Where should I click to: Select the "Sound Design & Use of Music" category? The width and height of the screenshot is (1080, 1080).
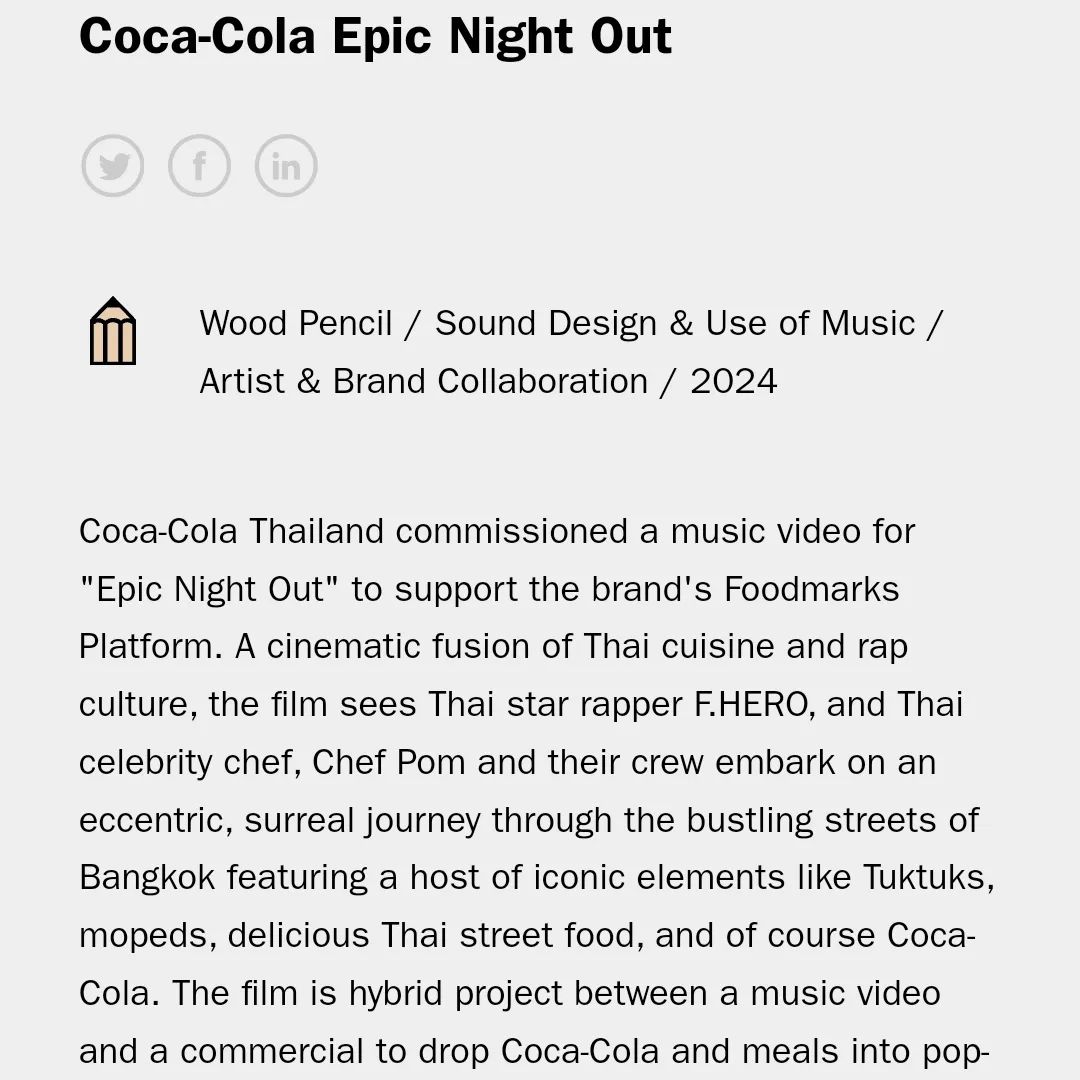click(x=675, y=323)
